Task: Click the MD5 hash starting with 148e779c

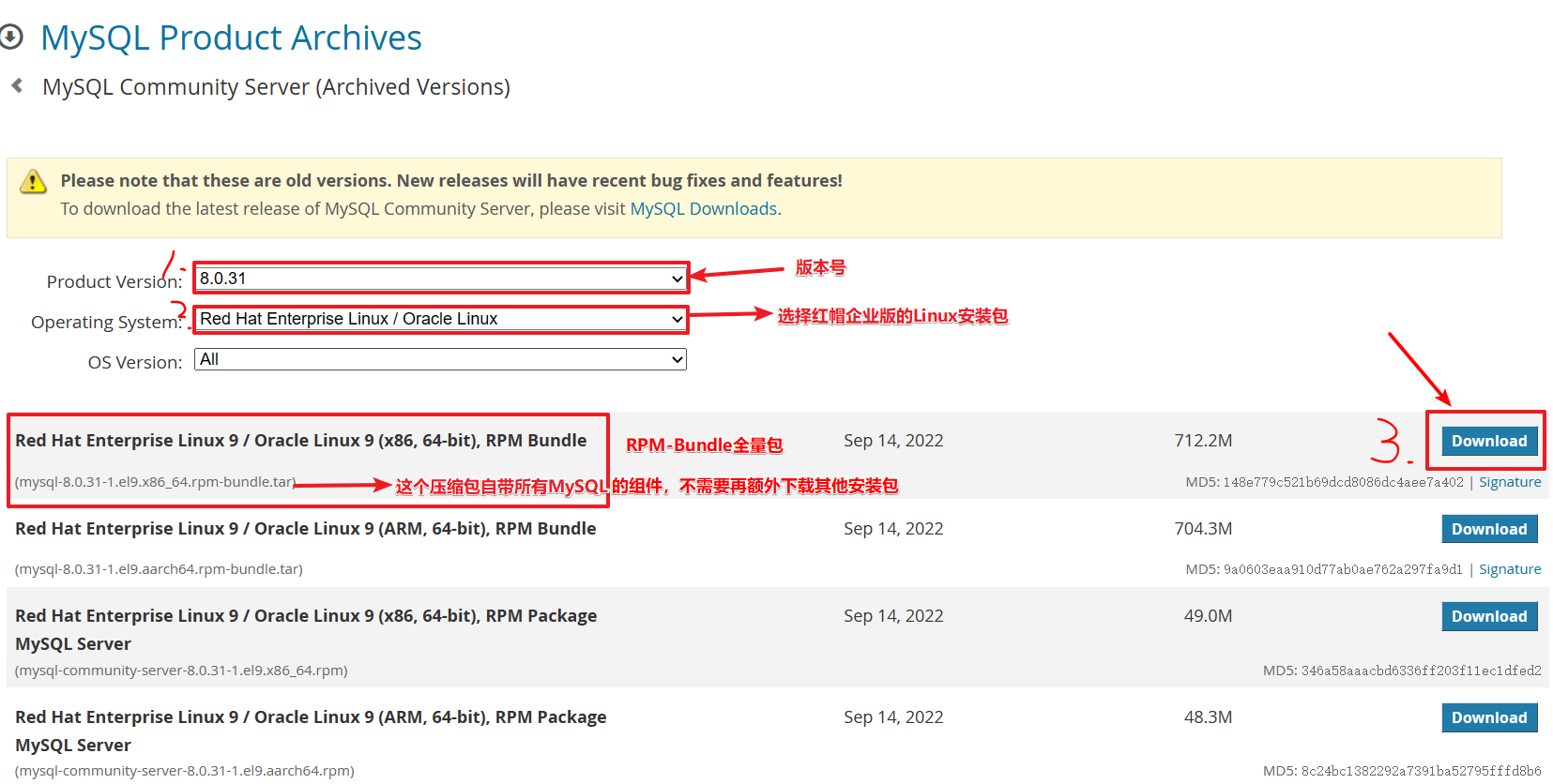Action: [1343, 482]
